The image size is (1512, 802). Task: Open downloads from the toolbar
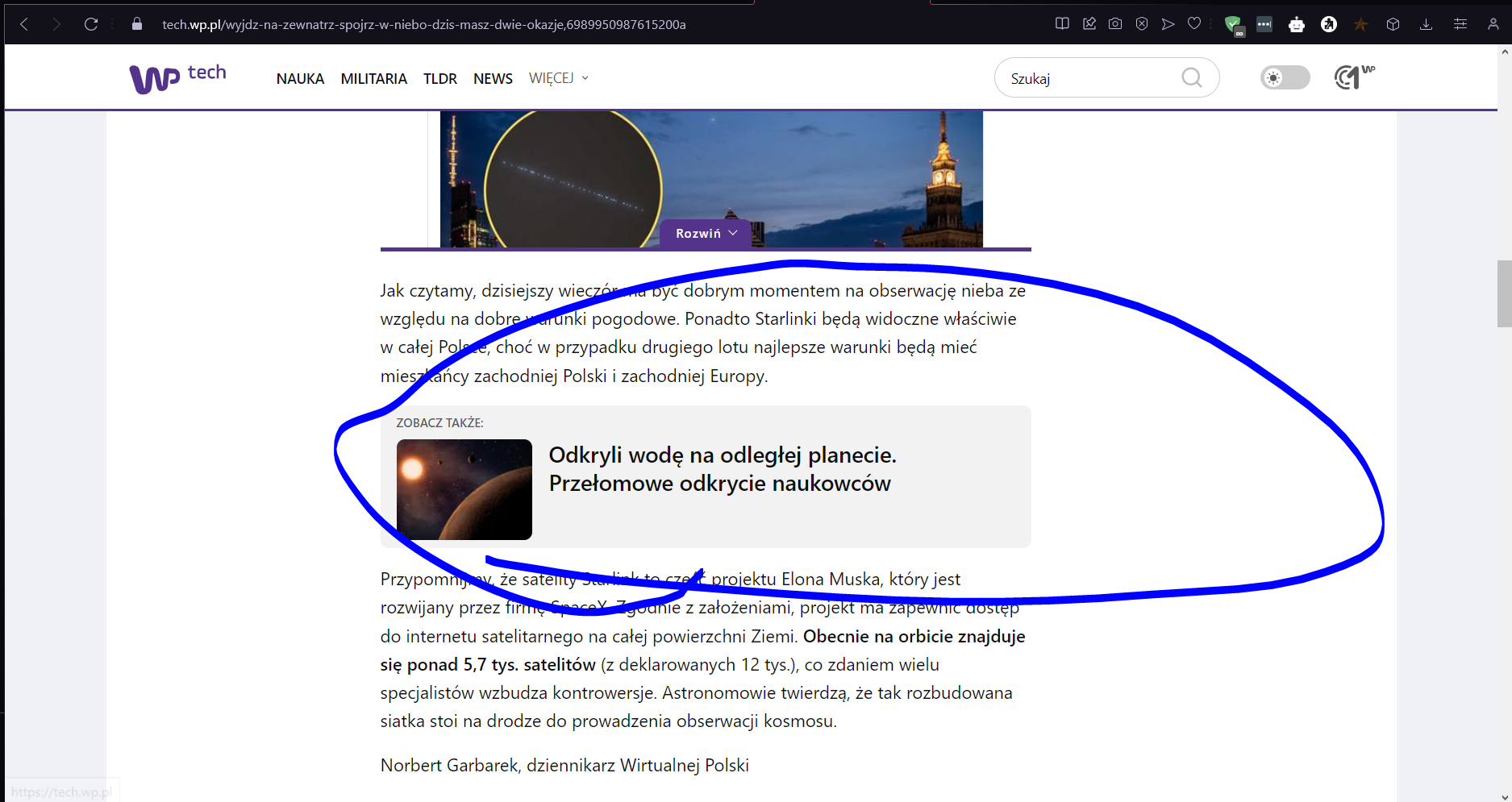click(1427, 24)
